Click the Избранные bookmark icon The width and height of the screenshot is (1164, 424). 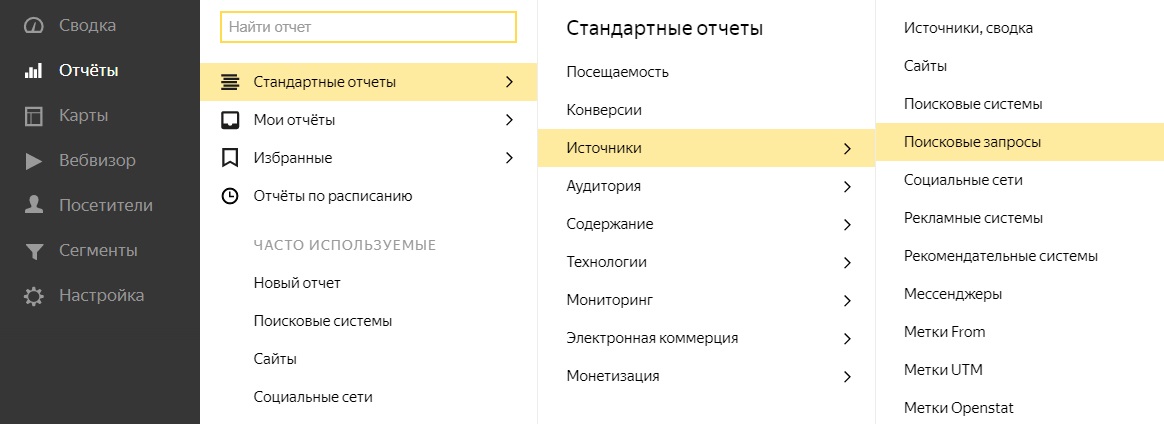(230, 158)
